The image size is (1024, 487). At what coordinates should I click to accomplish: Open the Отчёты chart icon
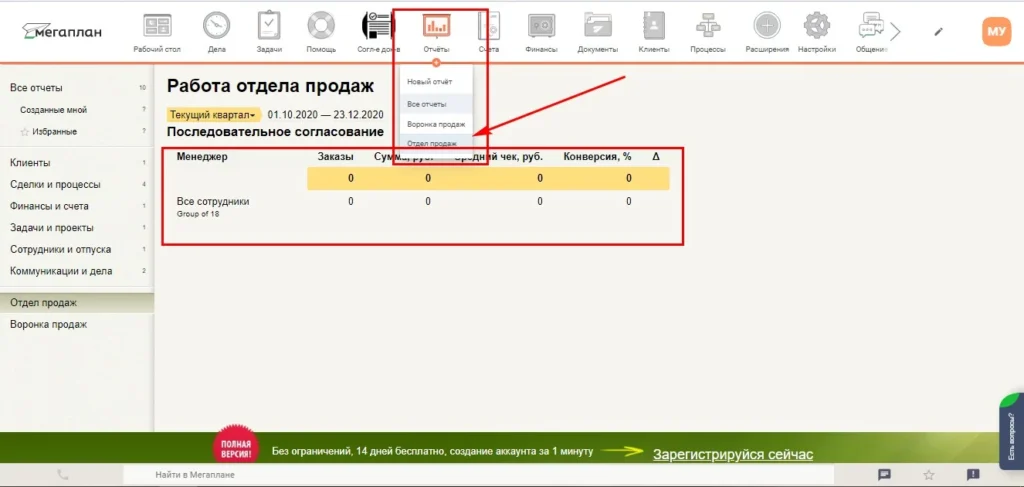pyautogui.click(x=436, y=26)
